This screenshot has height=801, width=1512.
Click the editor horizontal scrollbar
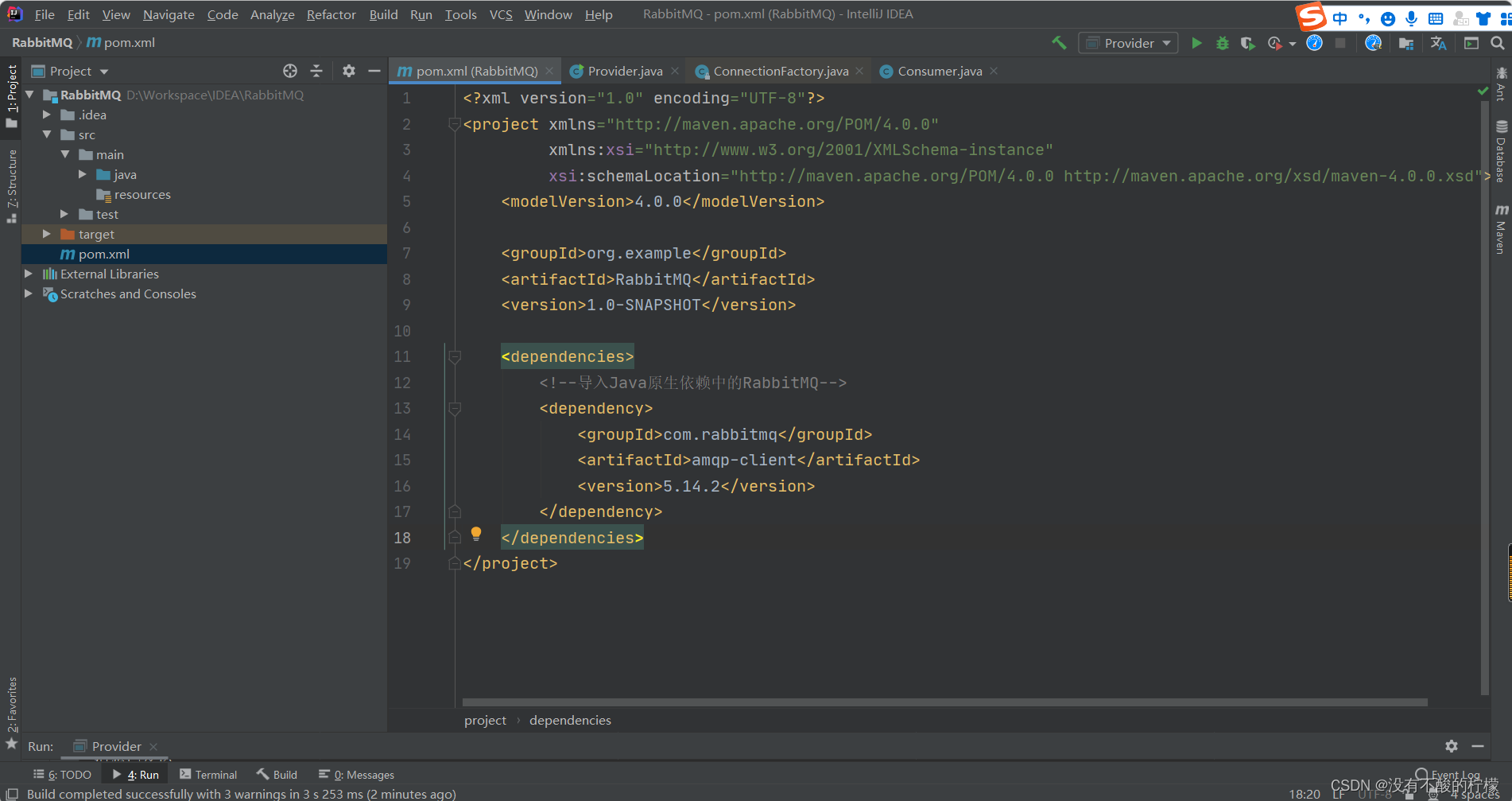[944, 702]
